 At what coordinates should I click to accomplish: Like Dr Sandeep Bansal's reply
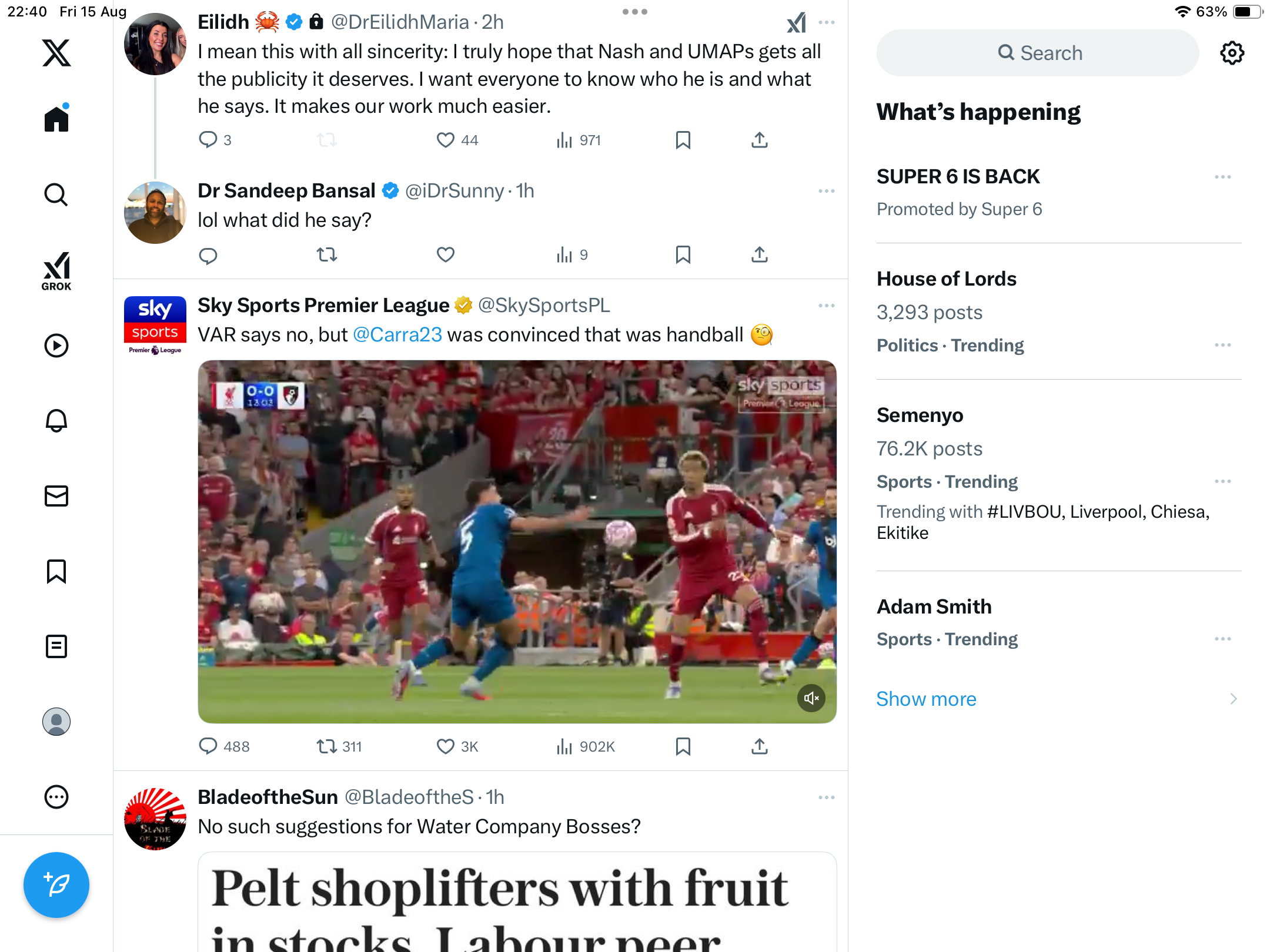click(445, 254)
